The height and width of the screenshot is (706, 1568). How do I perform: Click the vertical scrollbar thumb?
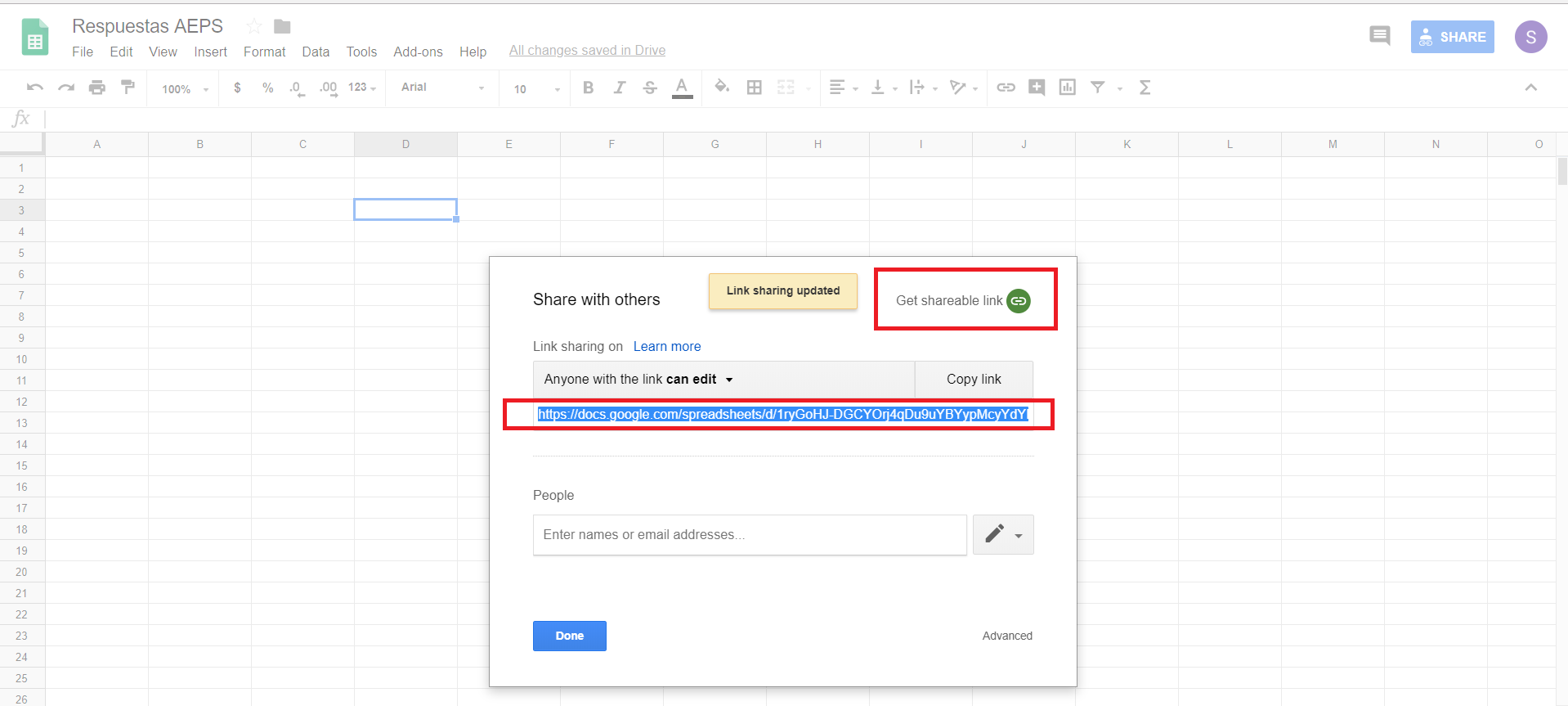pyautogui.click(x=1562, y=172)
